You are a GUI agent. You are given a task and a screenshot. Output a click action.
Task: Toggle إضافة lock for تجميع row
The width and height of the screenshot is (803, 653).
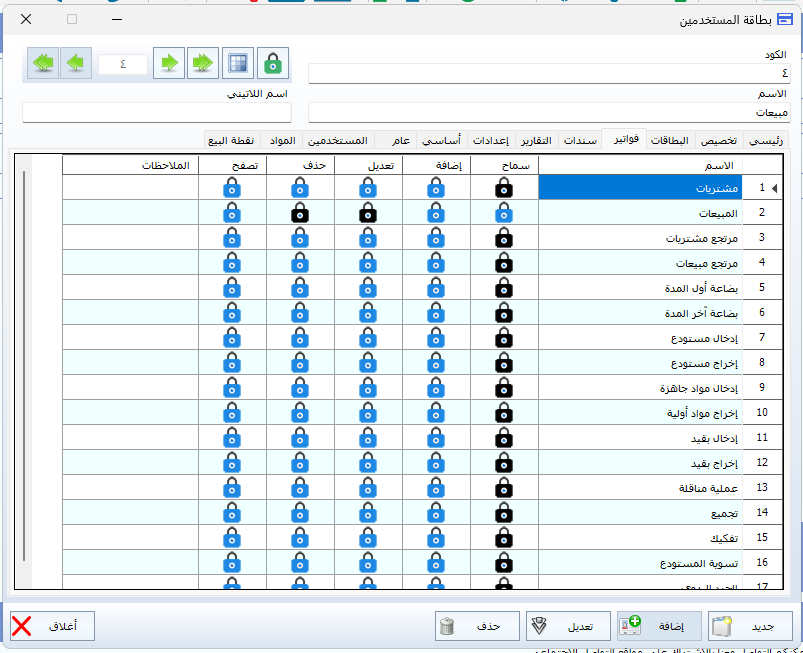point(436,512)
